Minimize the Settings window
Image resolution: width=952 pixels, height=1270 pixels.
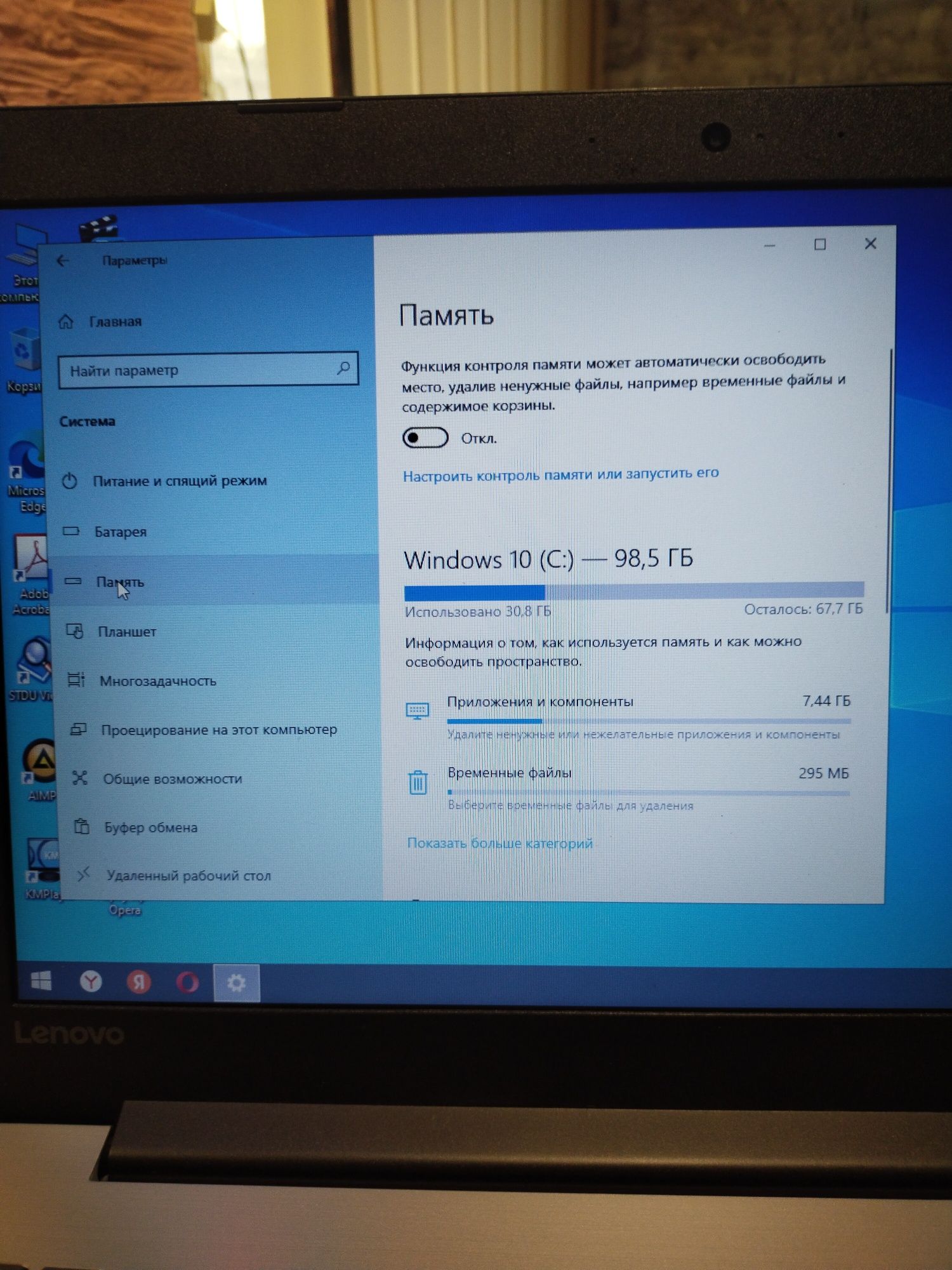pyautogui.click(x=770, y=246)
